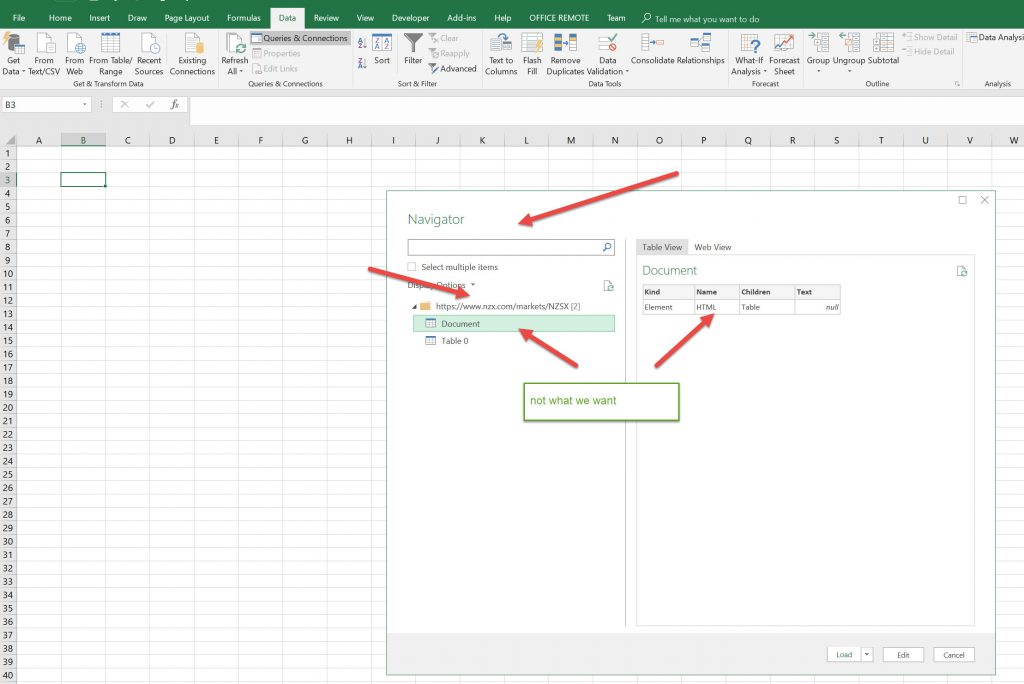Click the Edit button
Screen dimensions: 1024x684
903,655
